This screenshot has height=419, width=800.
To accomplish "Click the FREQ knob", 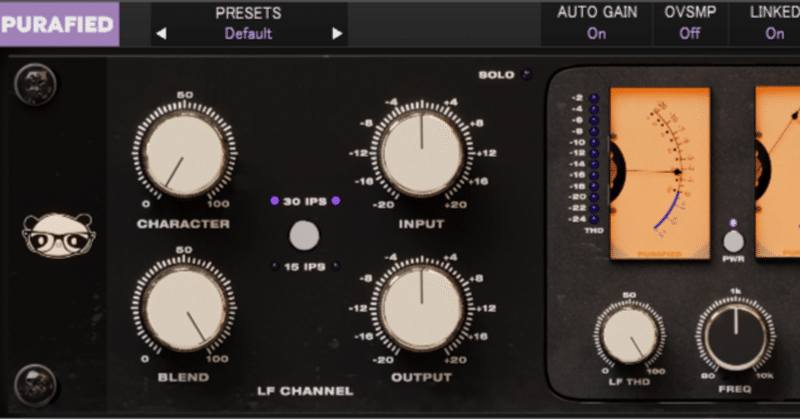I will 735,335.
